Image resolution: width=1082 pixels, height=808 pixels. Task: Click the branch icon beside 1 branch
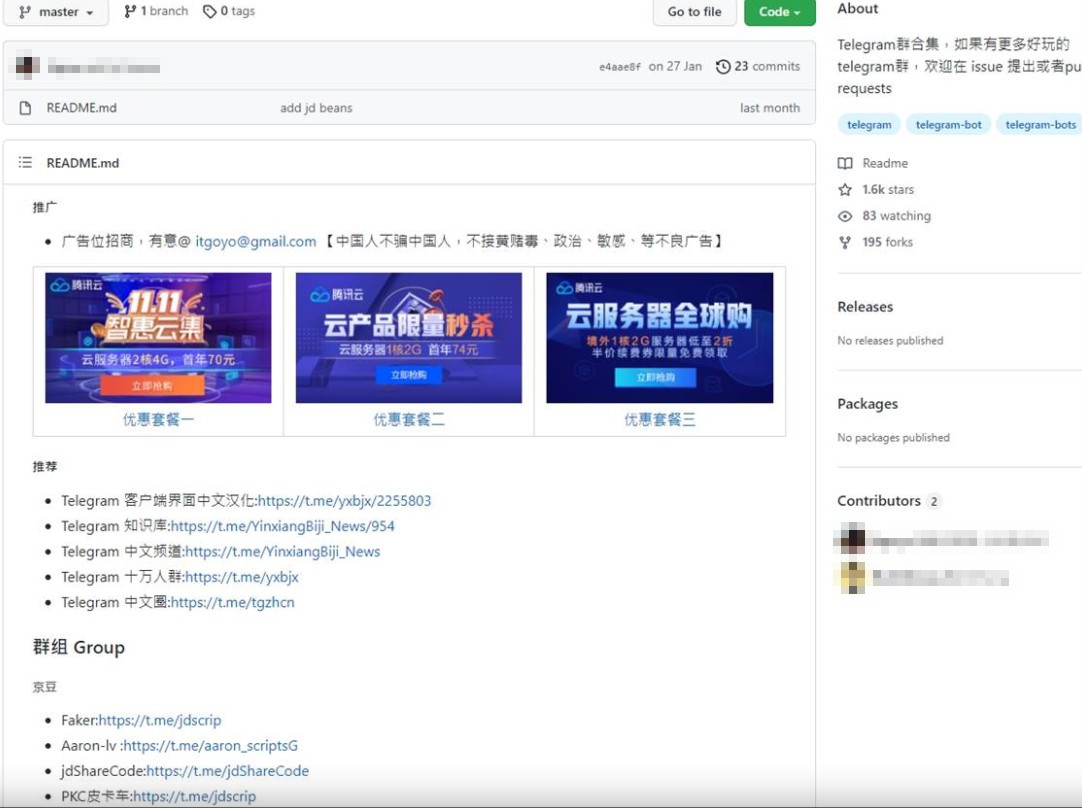(130, 11)
